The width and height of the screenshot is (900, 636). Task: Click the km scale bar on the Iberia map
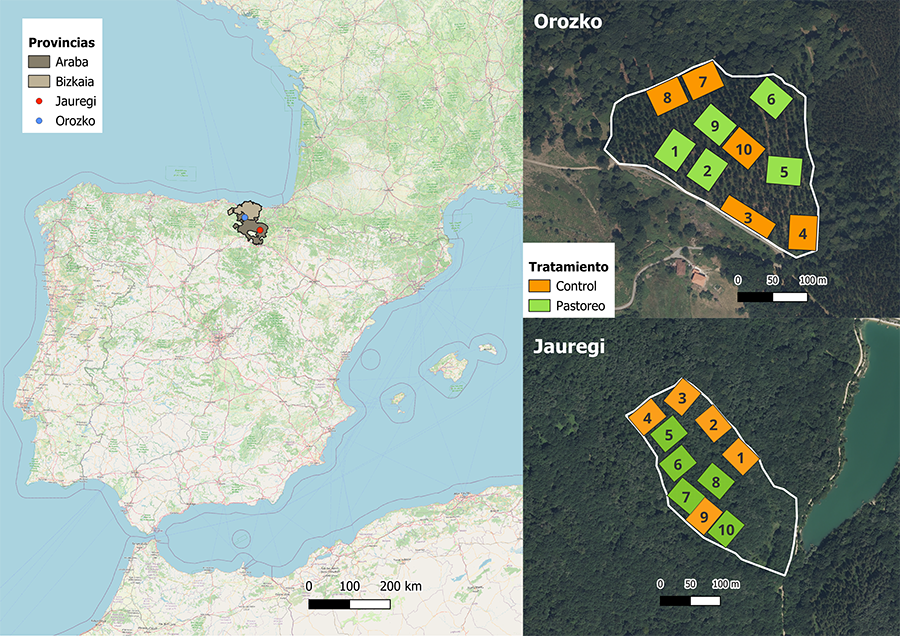click(x=349, y=604)
